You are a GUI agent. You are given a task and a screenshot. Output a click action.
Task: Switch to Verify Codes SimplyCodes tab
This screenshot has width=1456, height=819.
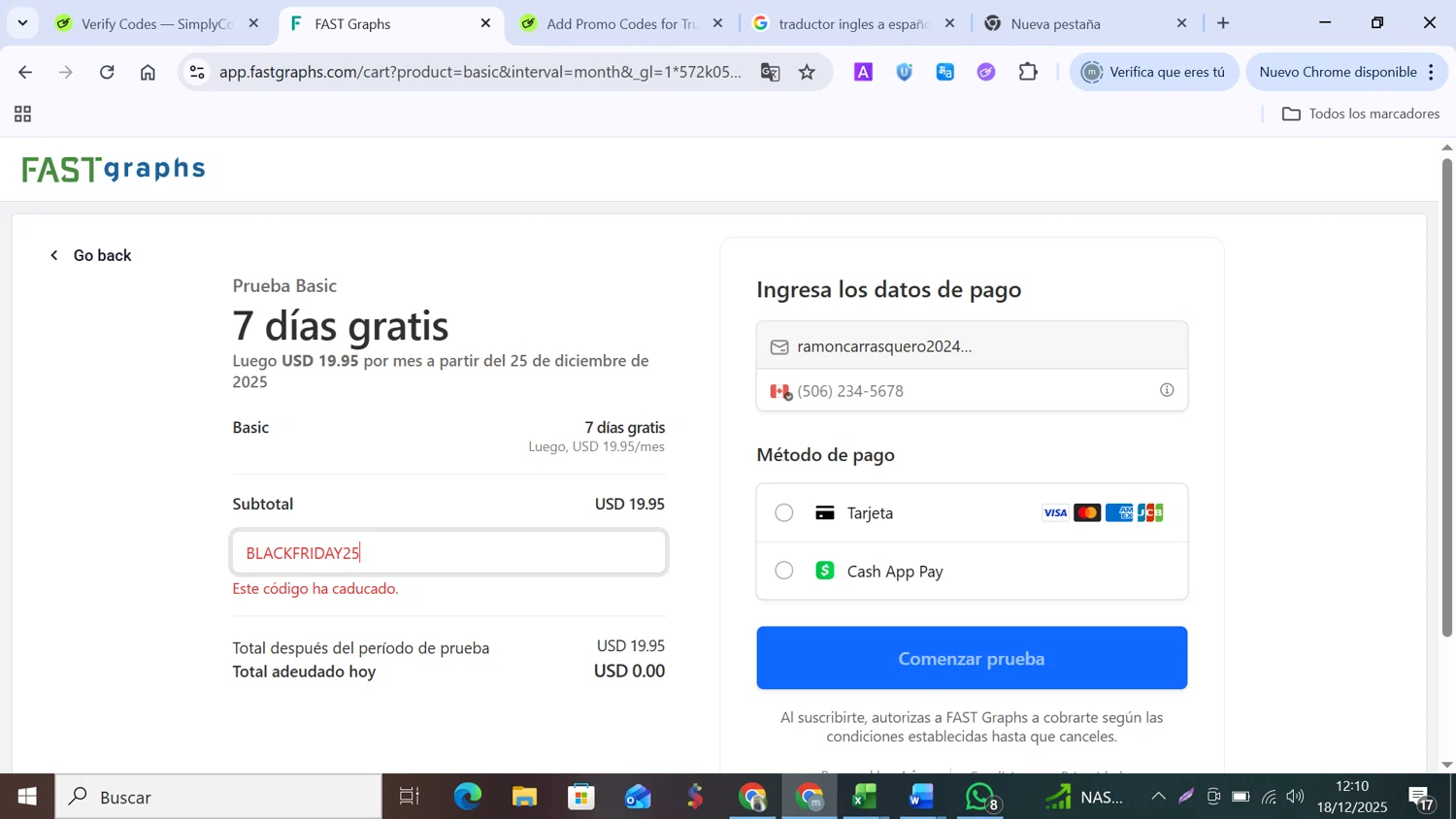158,23
